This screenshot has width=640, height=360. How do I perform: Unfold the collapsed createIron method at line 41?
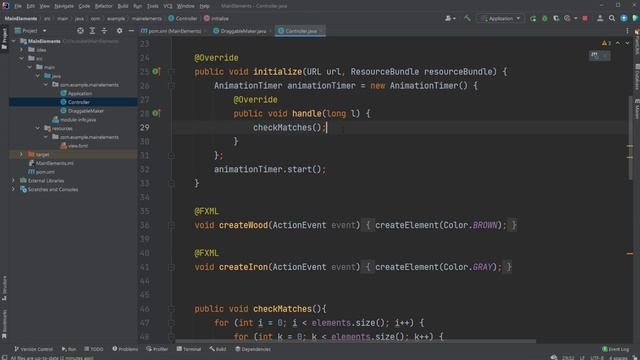pos(171,267)
